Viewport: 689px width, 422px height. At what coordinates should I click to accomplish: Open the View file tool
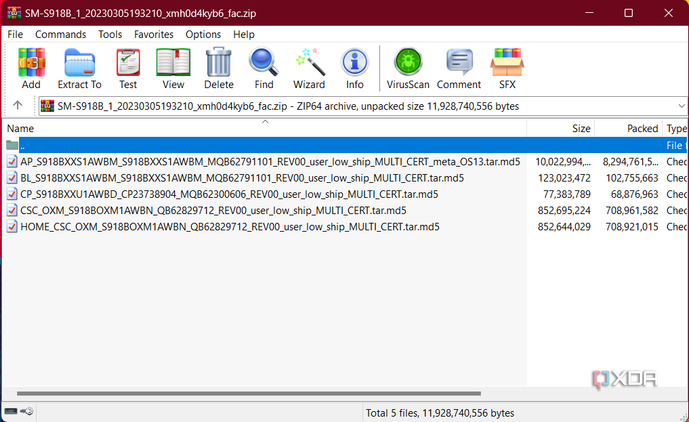[x=173, y=69]
